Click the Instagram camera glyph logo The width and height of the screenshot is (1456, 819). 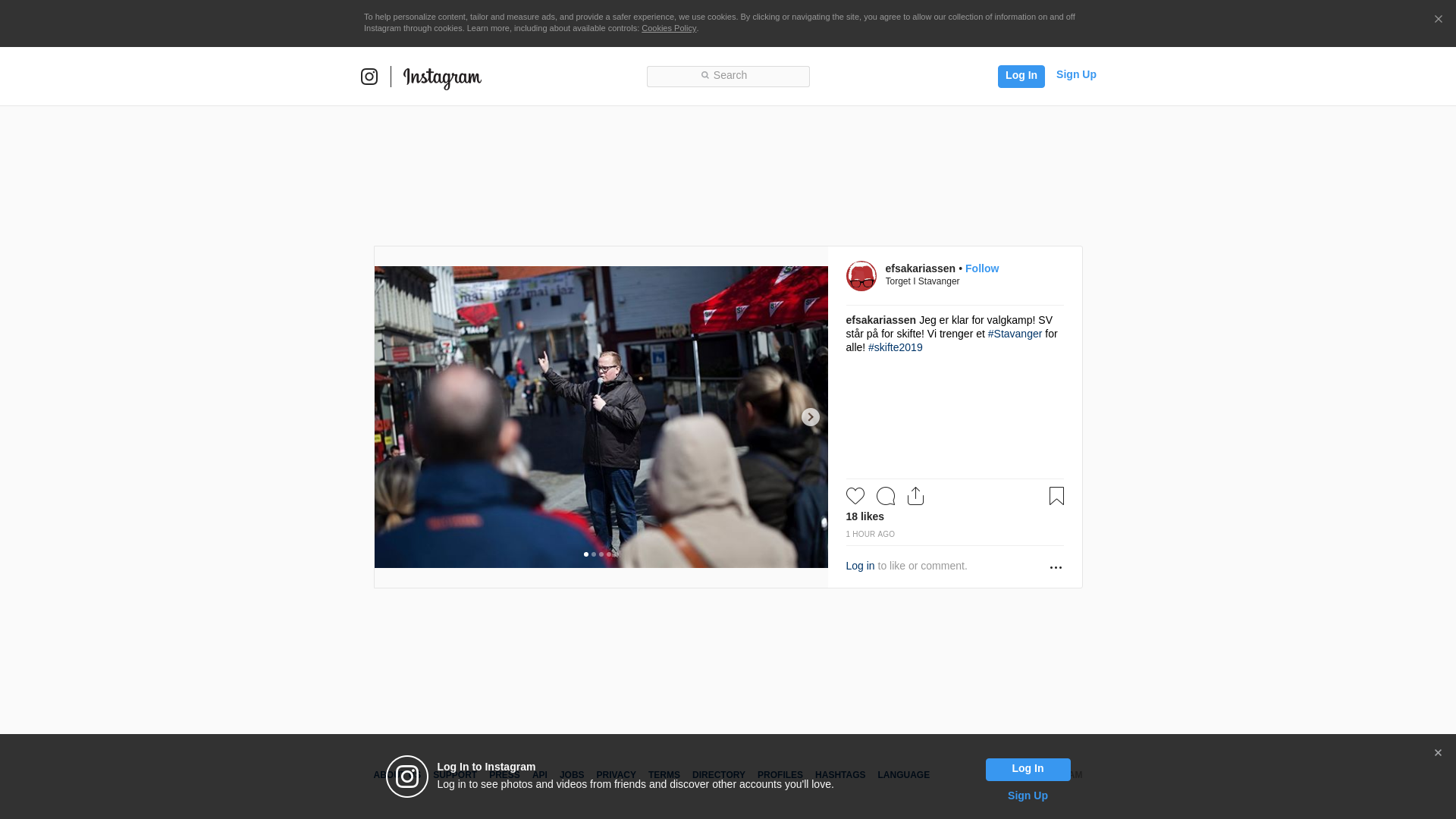click(369, 77)
